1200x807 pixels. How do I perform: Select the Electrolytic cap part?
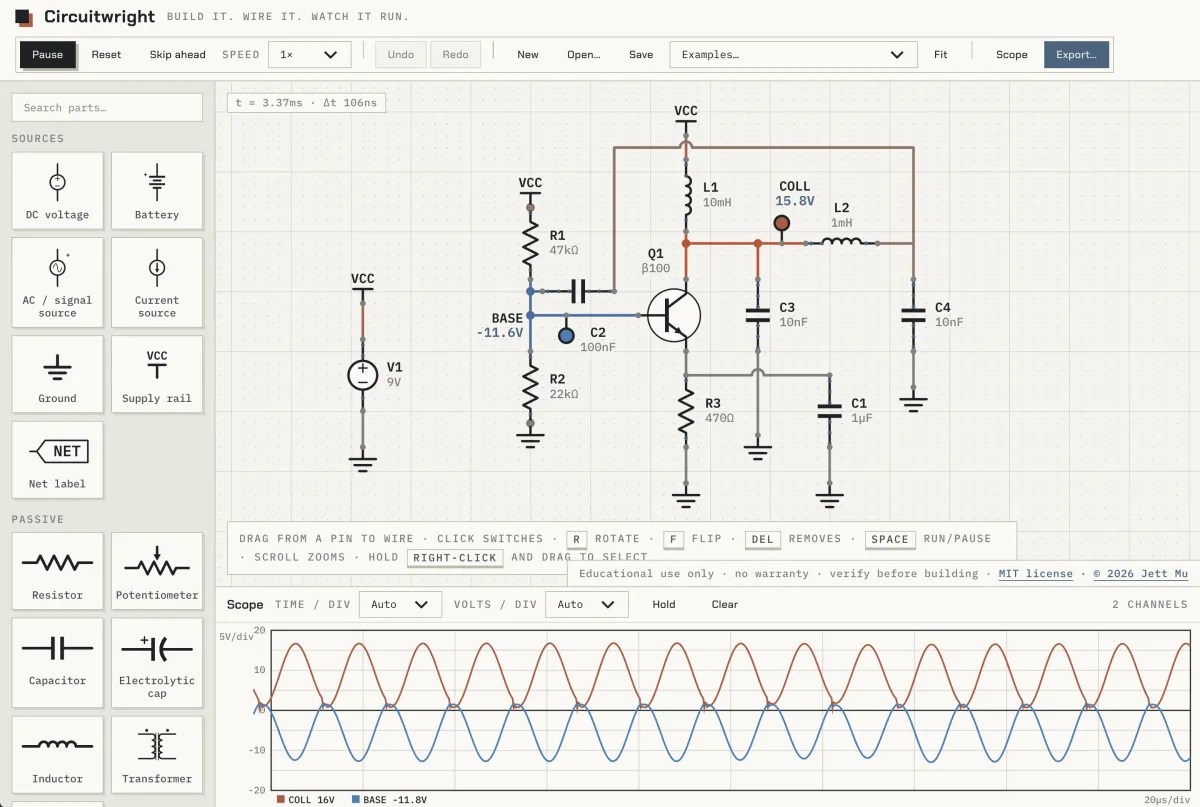157,661
